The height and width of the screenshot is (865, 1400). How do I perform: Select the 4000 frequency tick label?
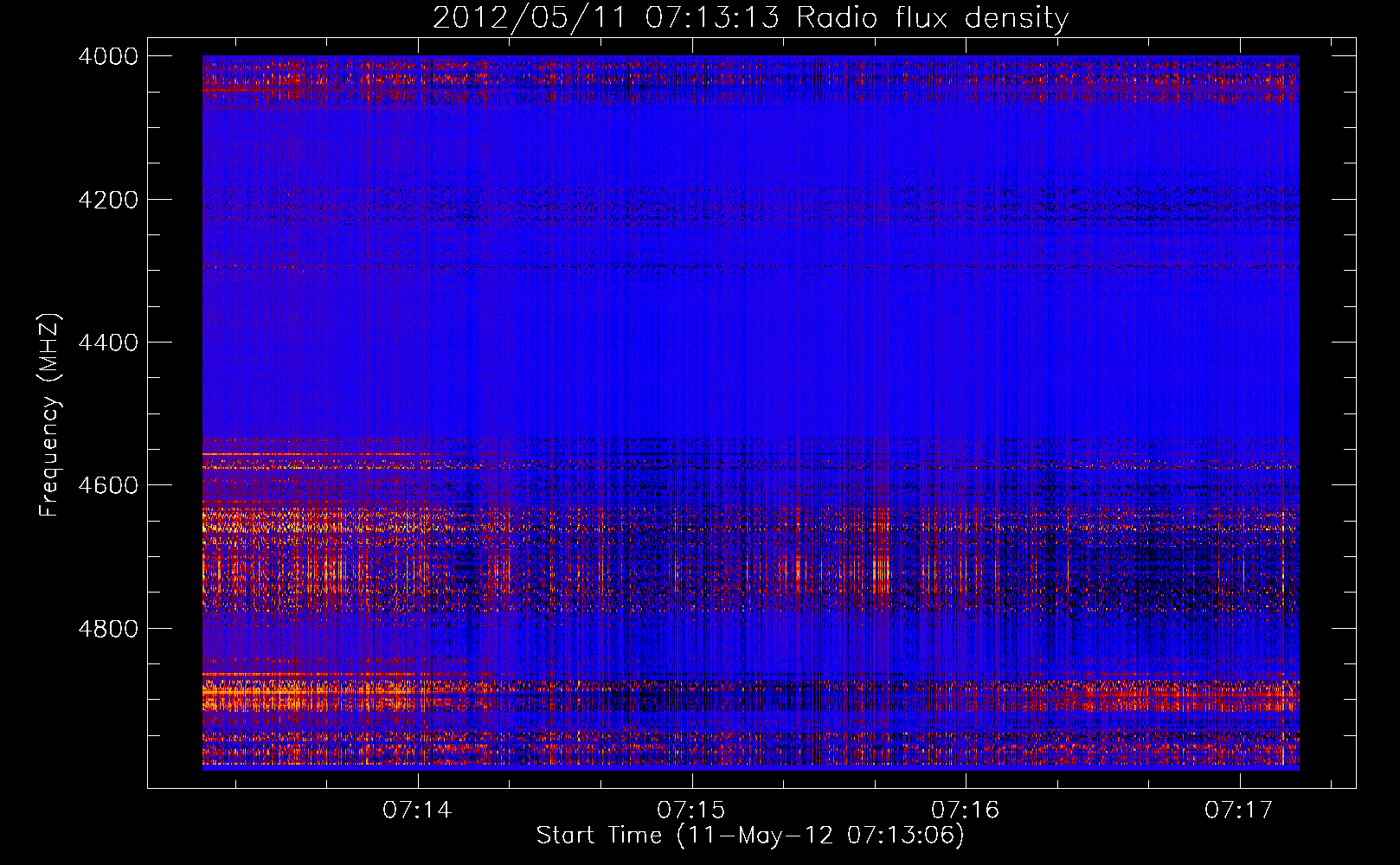108,56
